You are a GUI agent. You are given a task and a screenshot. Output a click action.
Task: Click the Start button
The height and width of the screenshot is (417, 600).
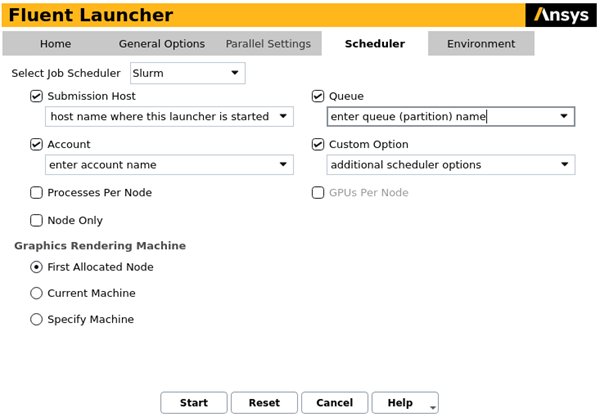coord(194,402)
